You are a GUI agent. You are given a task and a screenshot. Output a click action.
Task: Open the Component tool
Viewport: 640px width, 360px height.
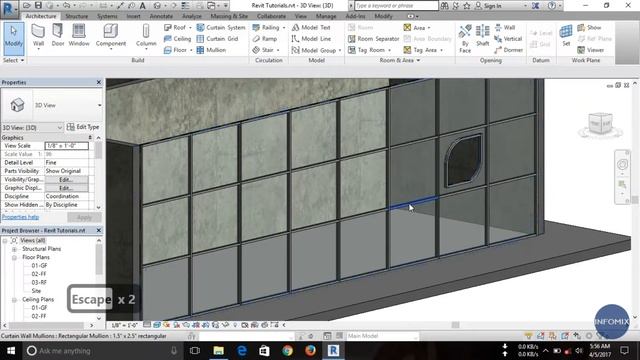[111, 36]
